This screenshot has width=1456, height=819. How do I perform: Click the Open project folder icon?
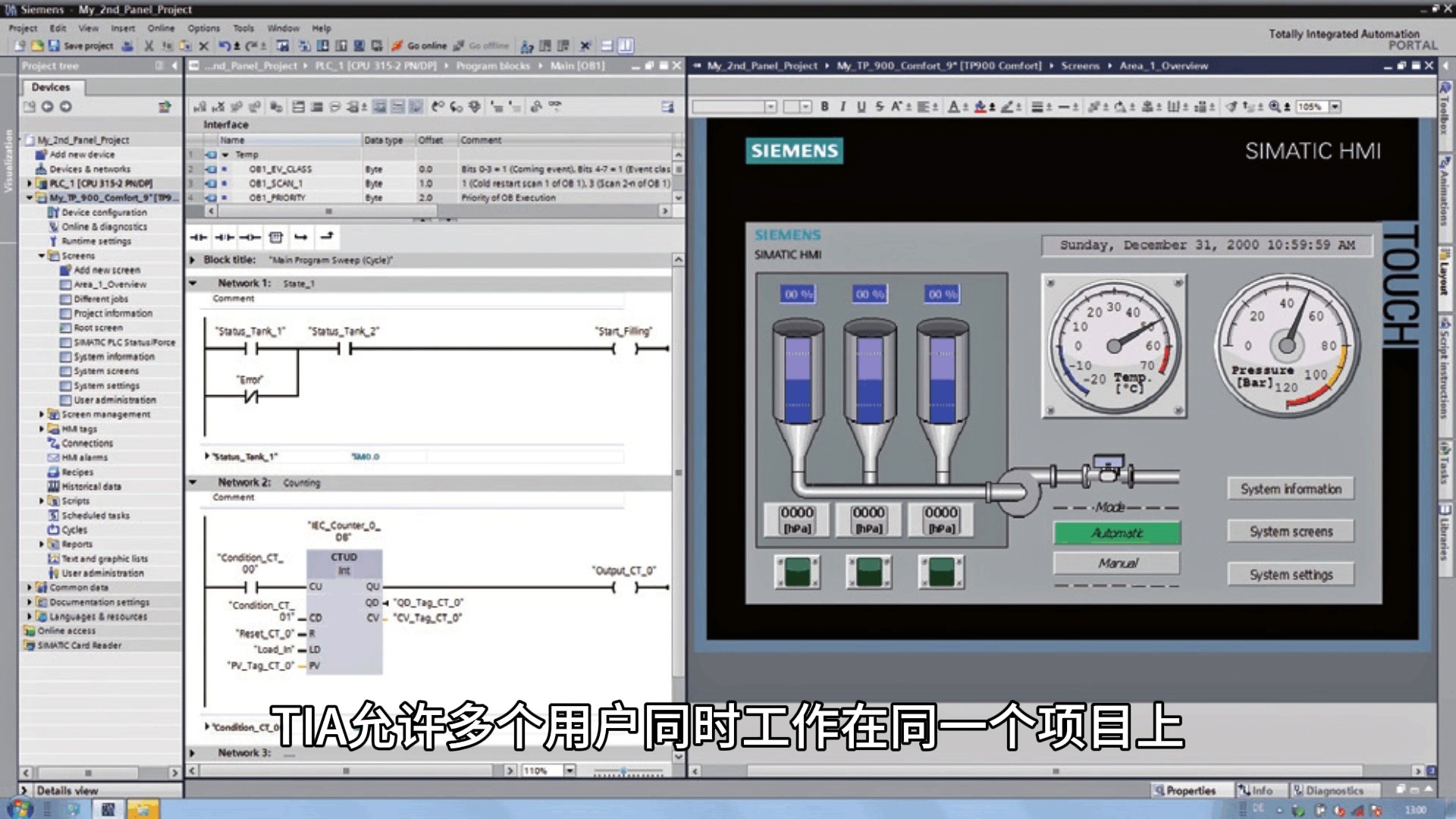[36, 45]
